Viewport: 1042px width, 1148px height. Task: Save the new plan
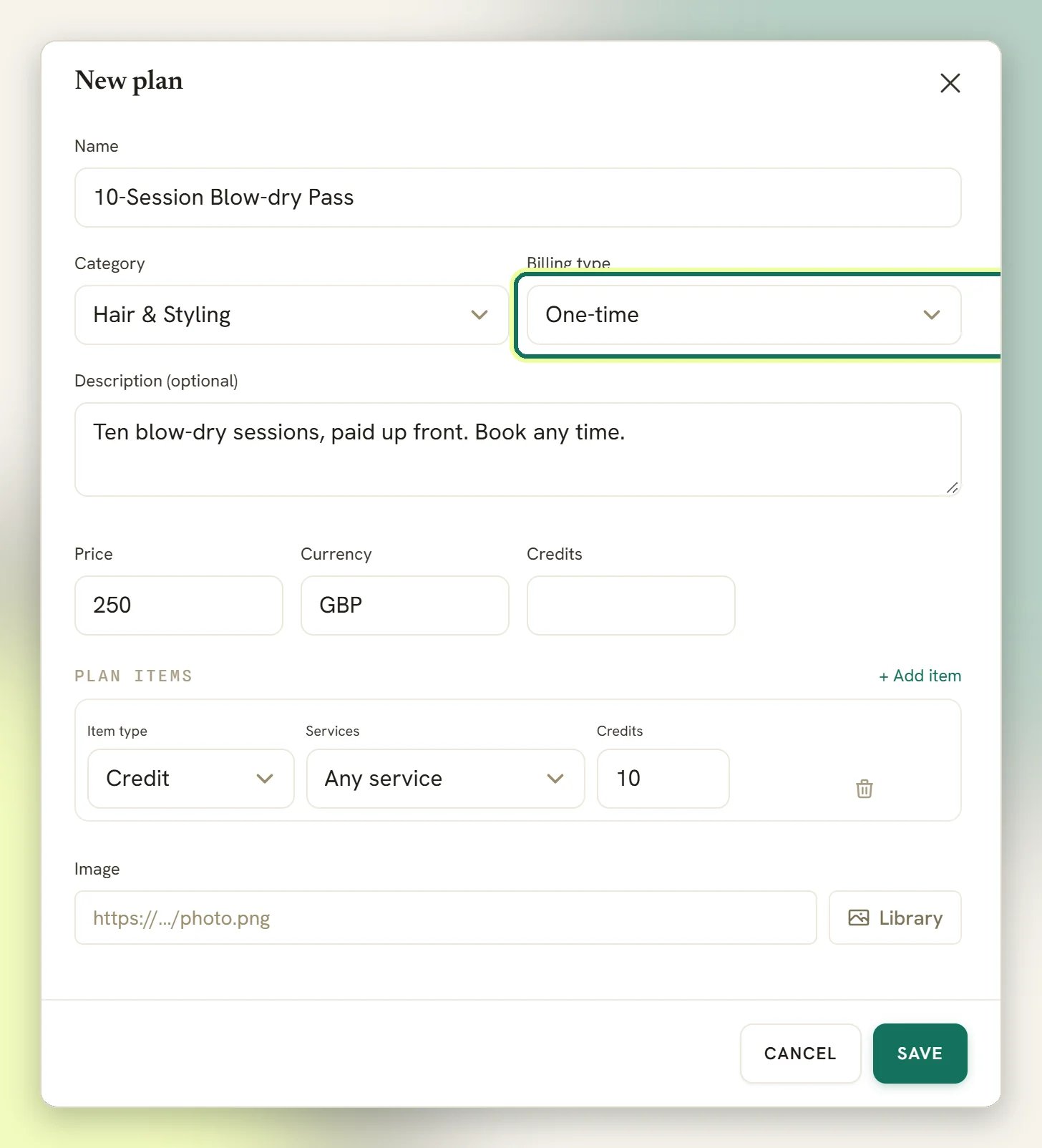920,1054
